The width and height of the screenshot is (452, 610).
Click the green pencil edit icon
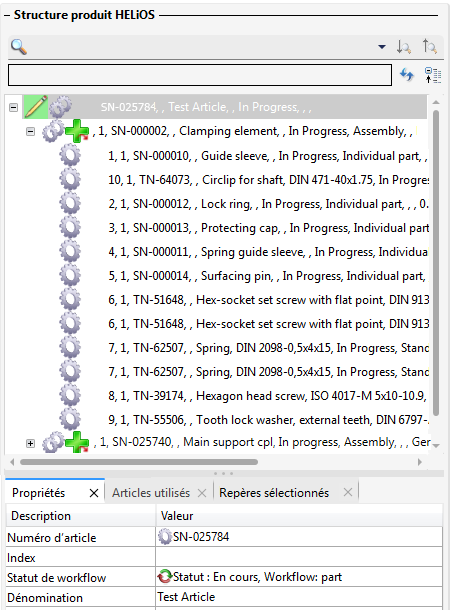point(36,107)
